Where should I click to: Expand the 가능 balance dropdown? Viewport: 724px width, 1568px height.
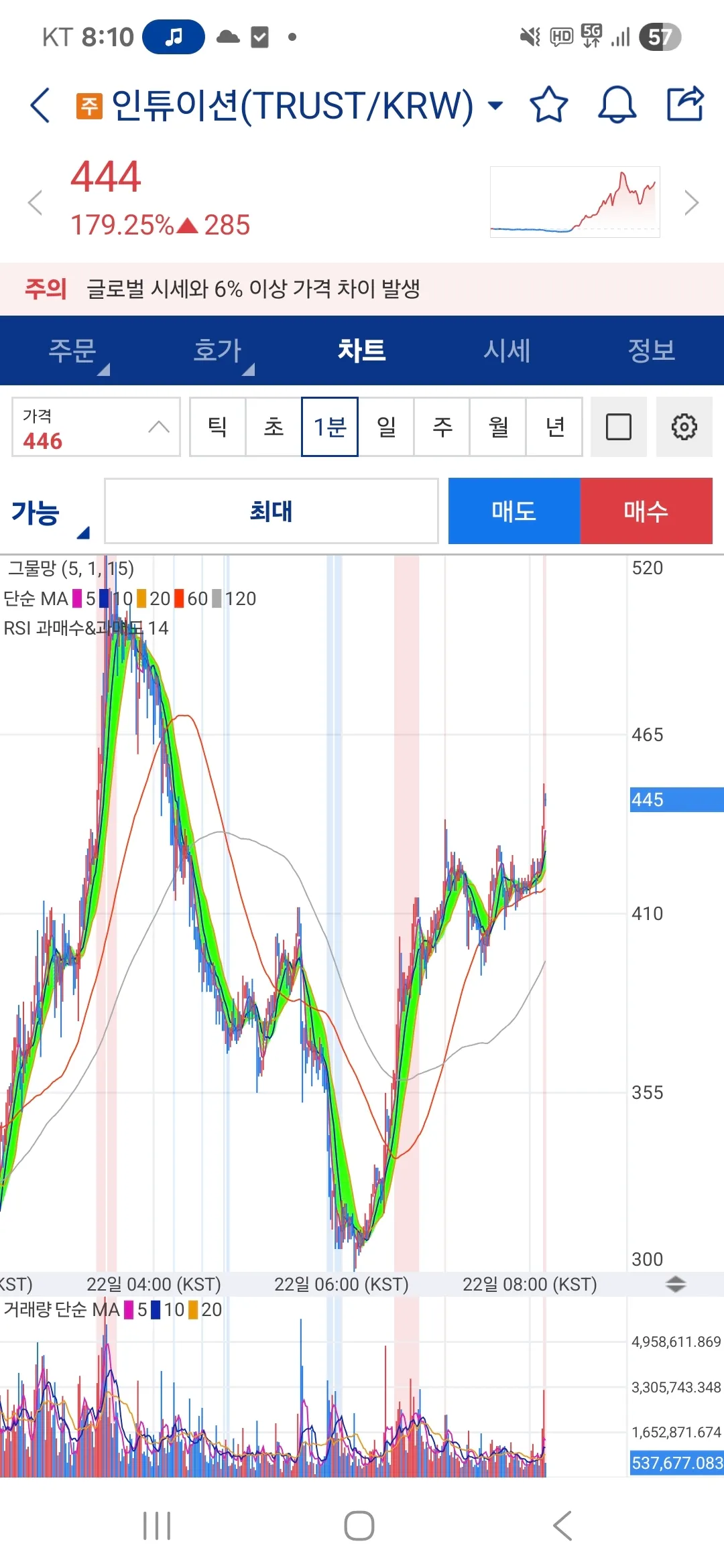coord(47,513)
